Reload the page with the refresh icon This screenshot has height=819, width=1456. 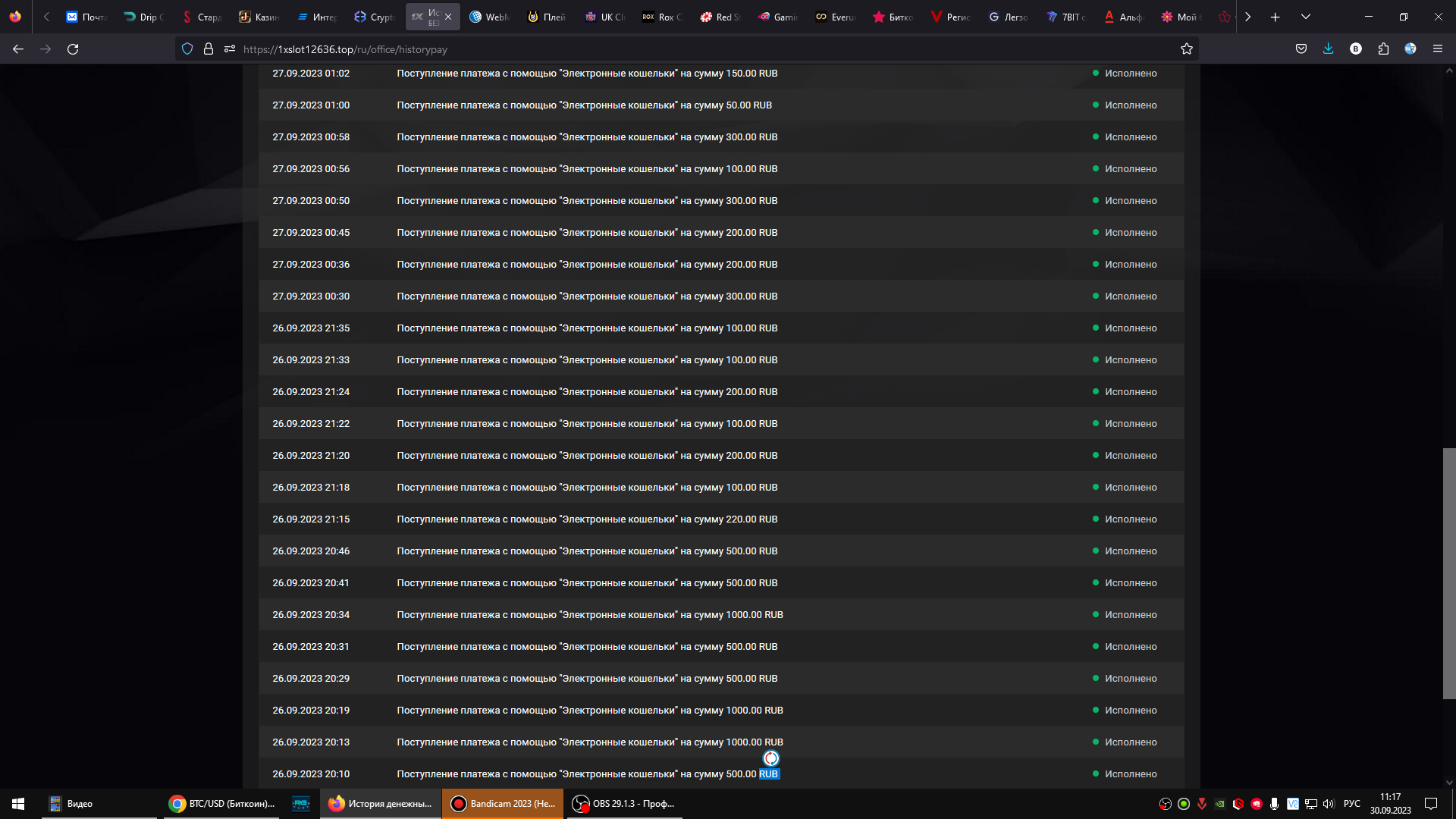[73, 49]
